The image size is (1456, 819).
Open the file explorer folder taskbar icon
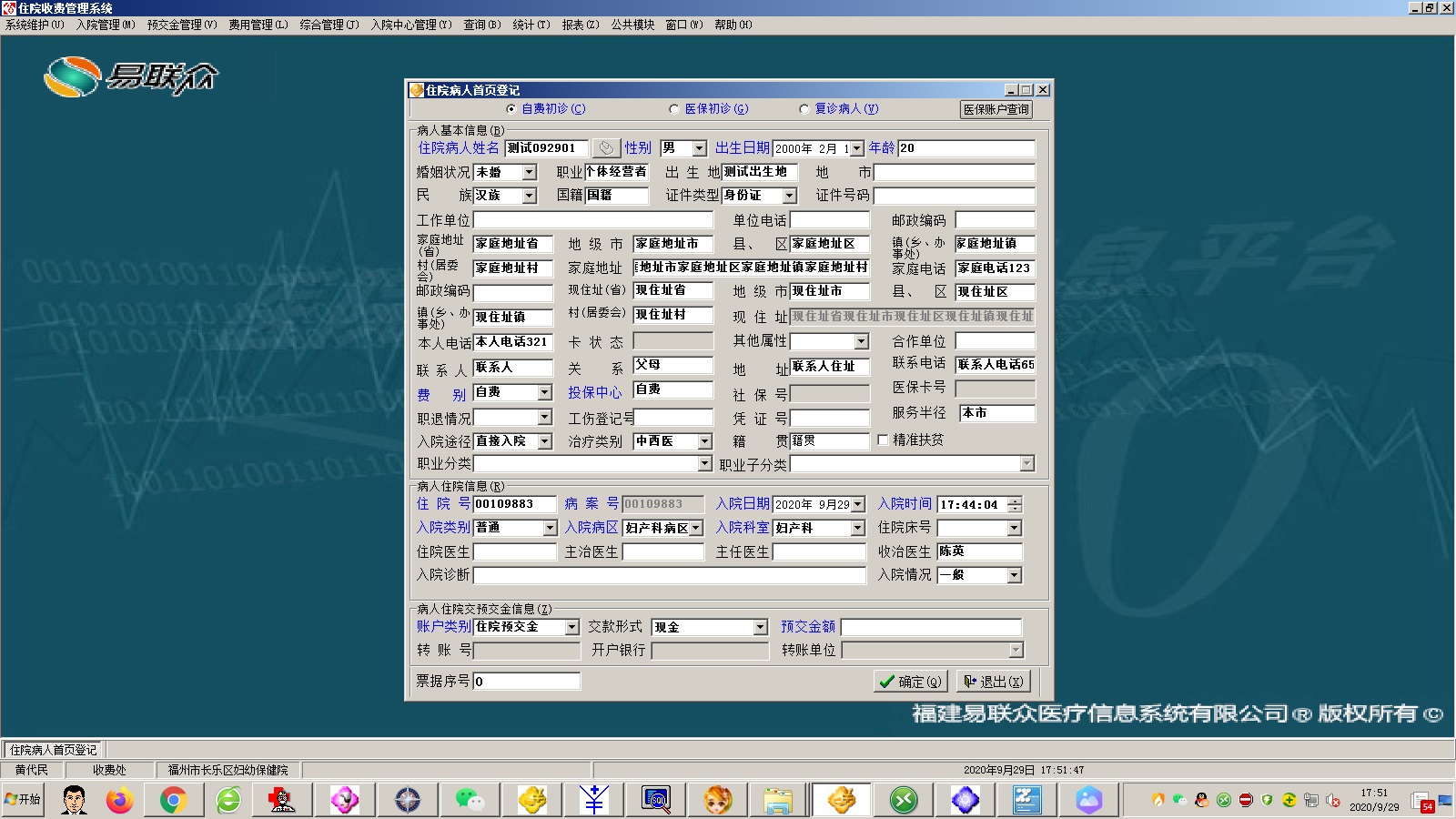coord(778,800)
